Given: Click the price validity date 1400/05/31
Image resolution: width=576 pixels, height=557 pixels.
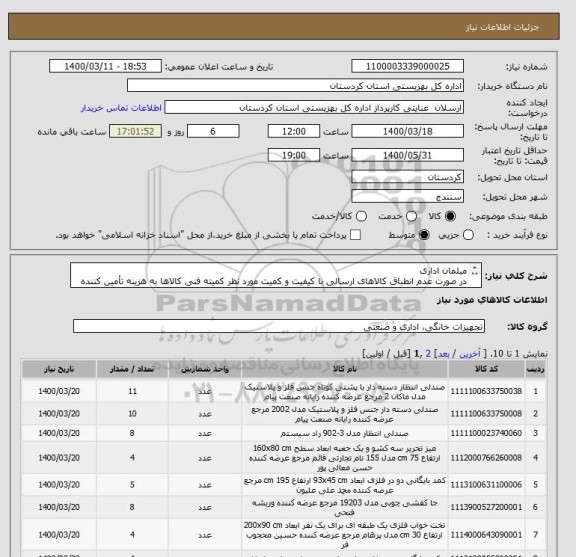Looking at the screenshot, I should (407, 155).
